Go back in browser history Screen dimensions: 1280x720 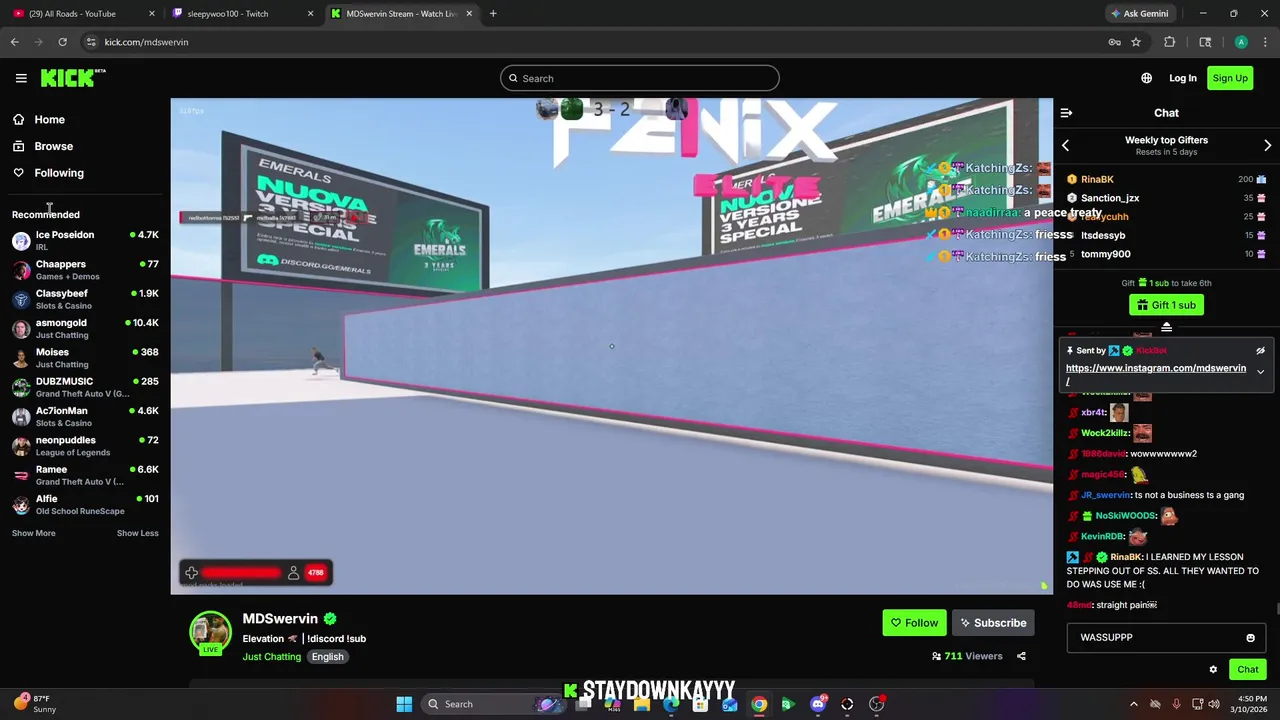point(14,42)
